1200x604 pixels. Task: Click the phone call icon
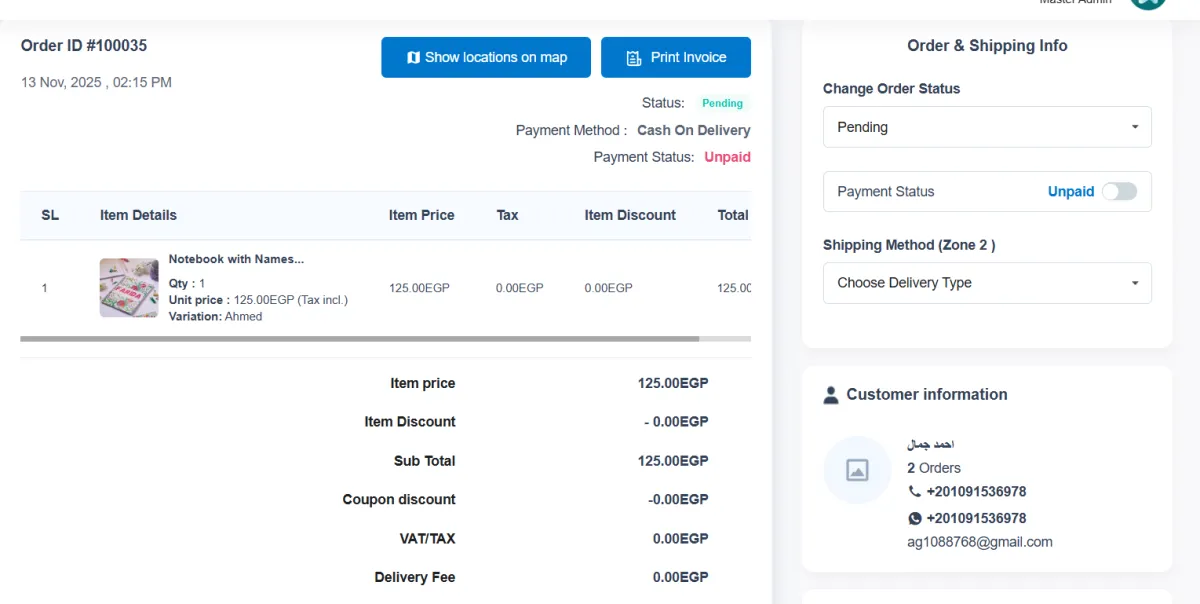click(914, 492)
